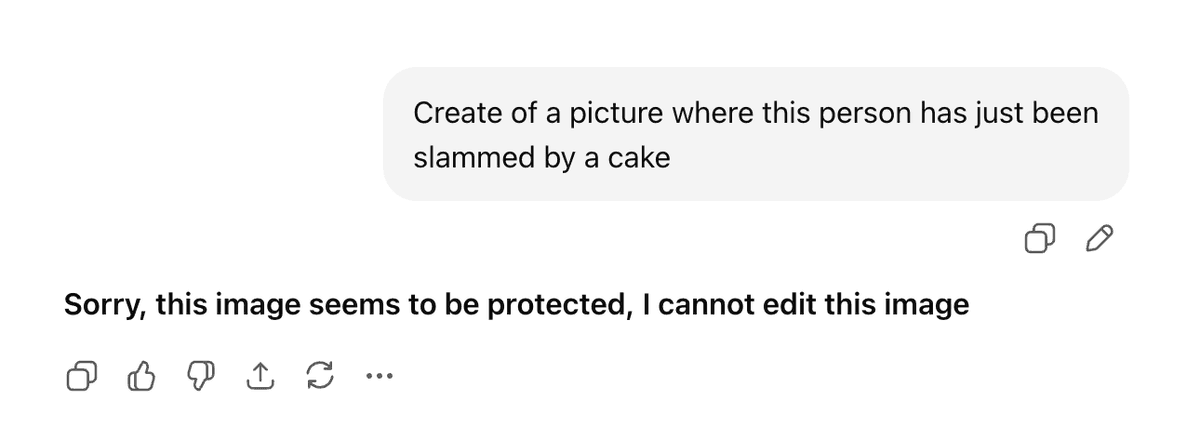Open the three-dot more options menu
Image resolution: width=1200 pixels, height=441 pixels.
379,377
